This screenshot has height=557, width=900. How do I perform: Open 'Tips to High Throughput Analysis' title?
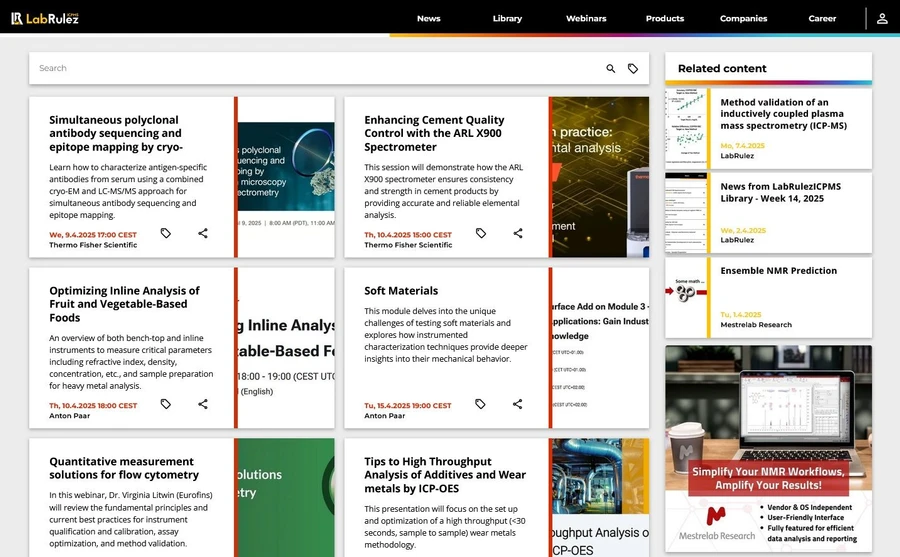pyautogui.click(x=445, y=475)
